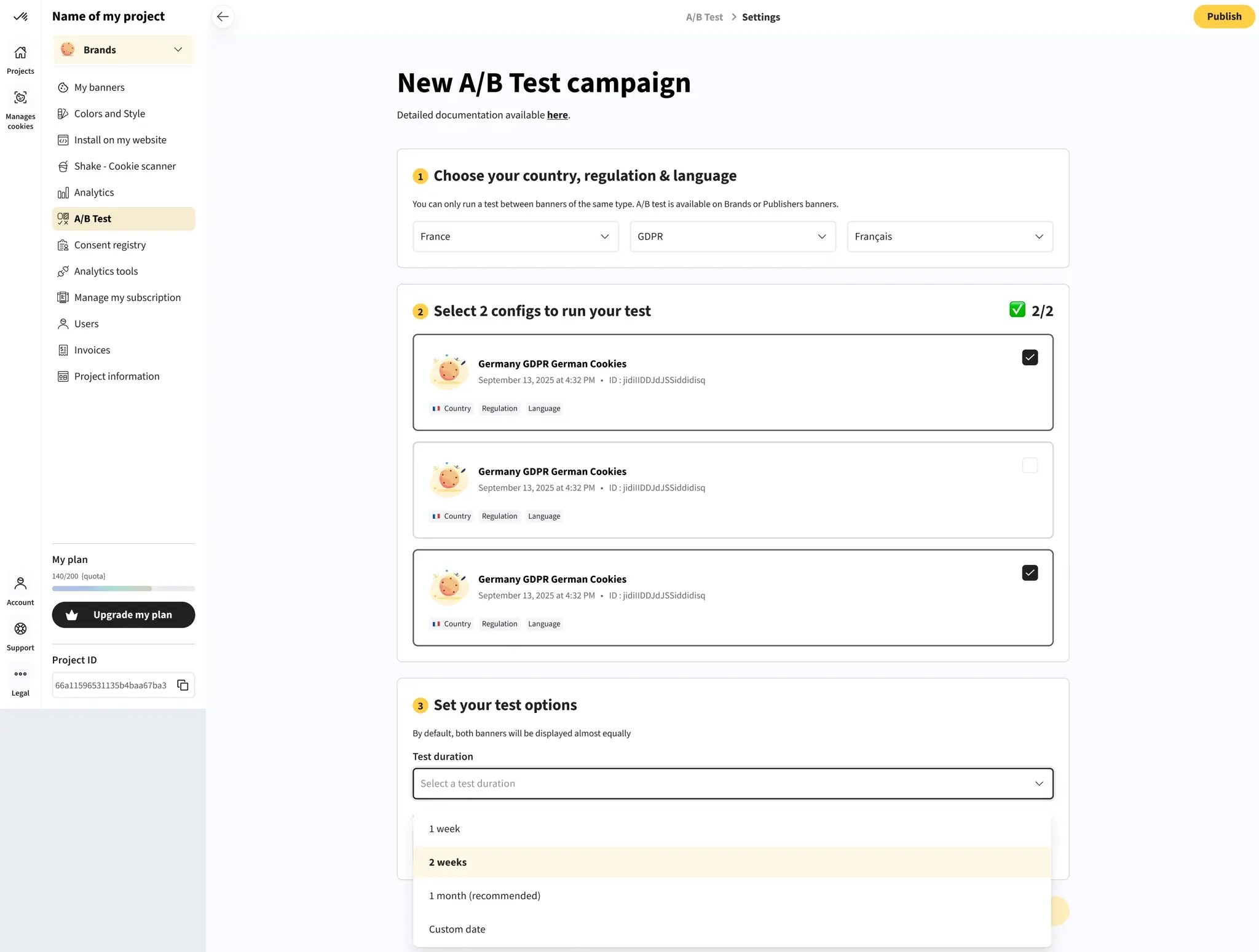Click the 140/200 {quota} text
Screen dimensions: 1259x952
coord(79,576)
